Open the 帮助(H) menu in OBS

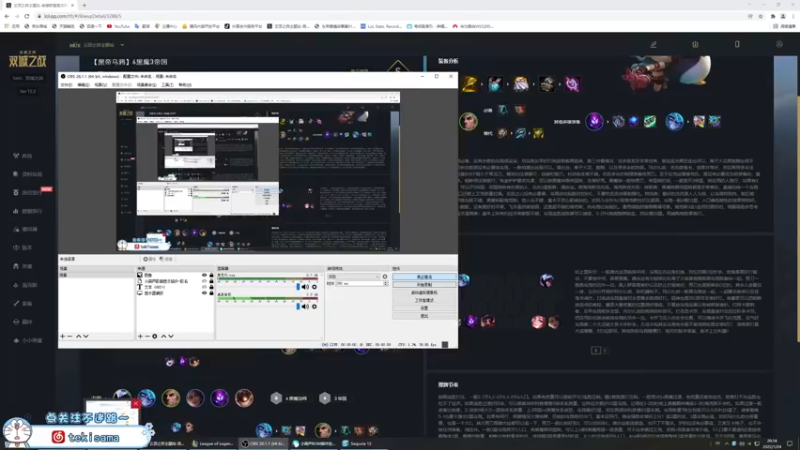pyautogui.click(x=185, y=85)
